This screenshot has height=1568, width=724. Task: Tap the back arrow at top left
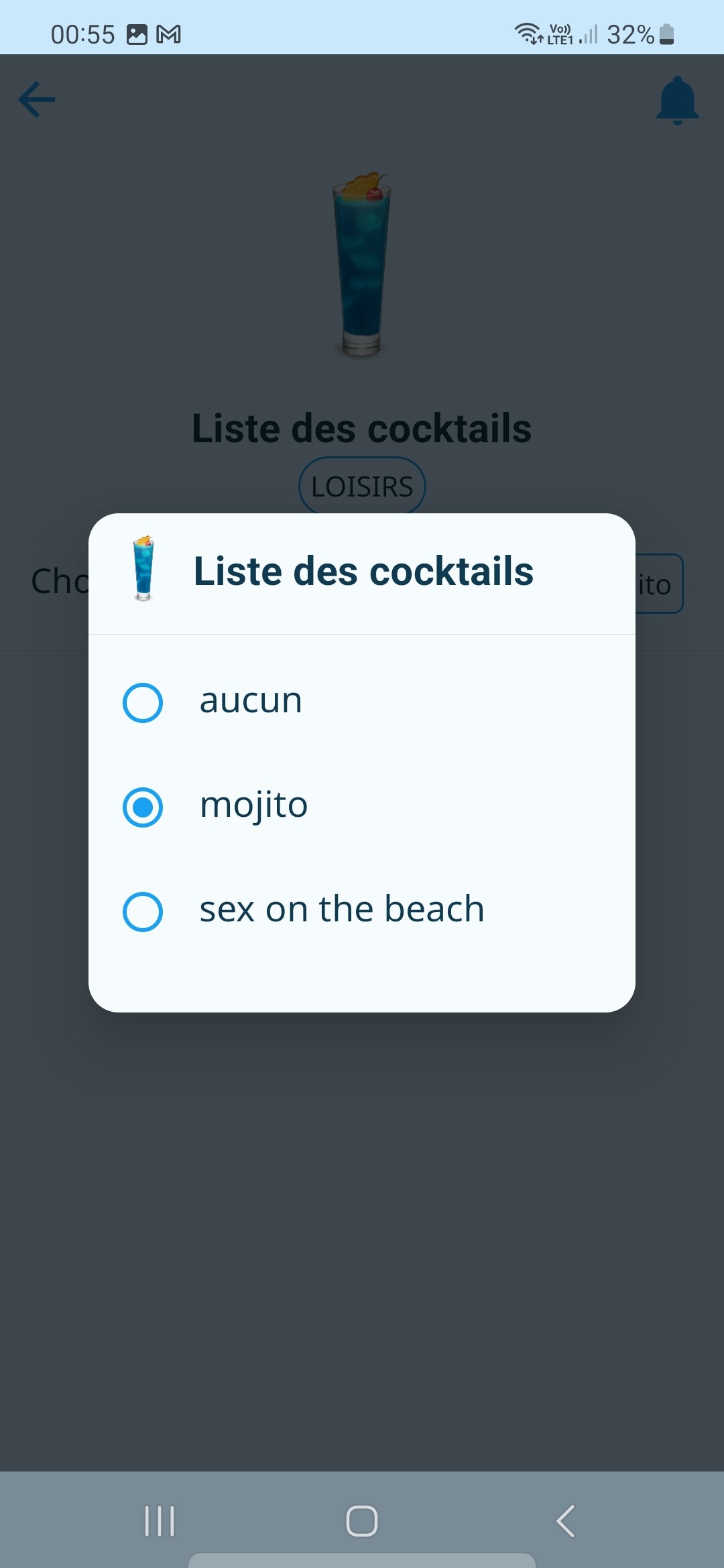pos(37,100)
